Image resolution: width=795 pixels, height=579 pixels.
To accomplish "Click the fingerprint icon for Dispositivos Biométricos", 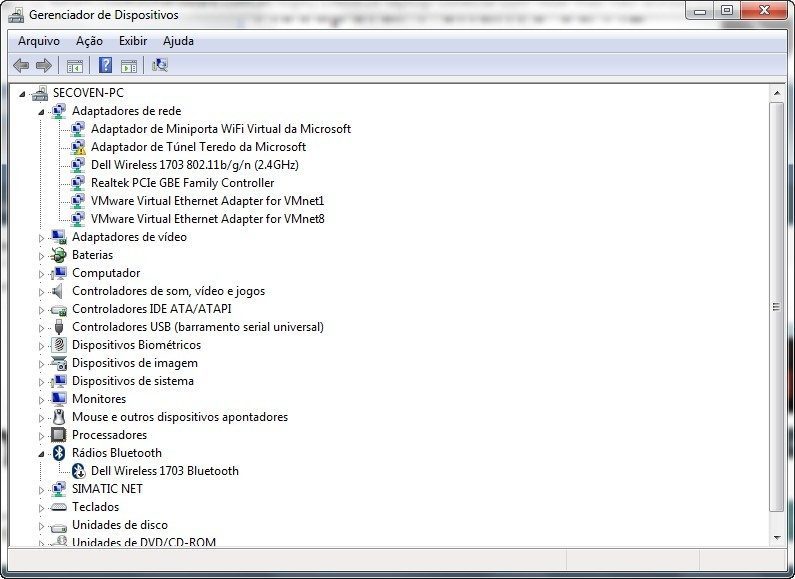I will coord(59,345).
